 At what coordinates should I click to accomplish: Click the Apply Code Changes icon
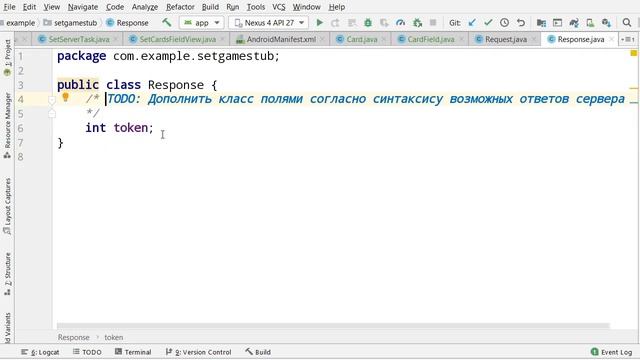click(351, 23)
